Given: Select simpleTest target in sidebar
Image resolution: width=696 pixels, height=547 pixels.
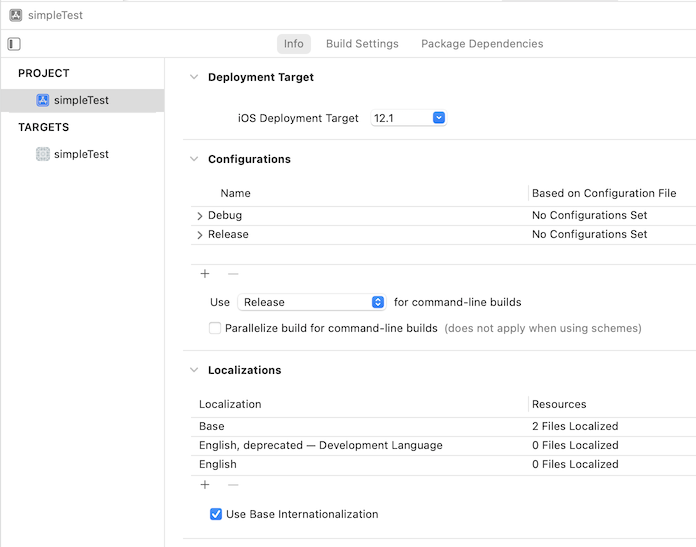Looking at the screenshot, I should (82, 154).
